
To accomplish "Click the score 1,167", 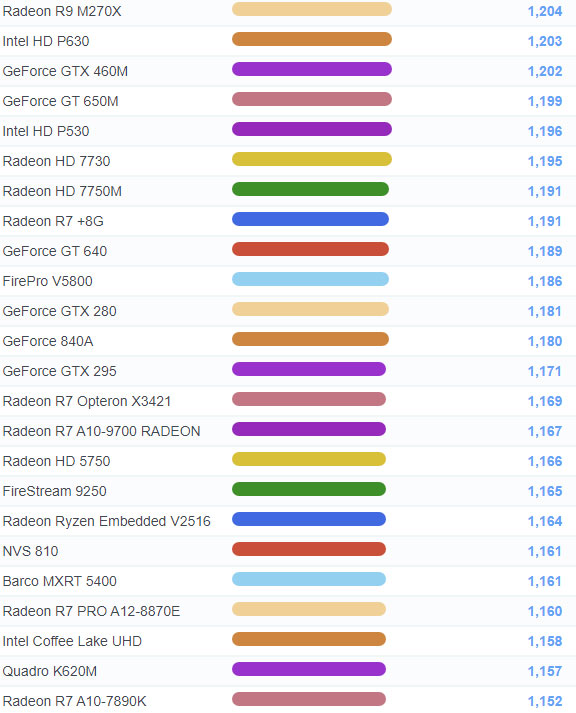I will click(x=545, y=432).
